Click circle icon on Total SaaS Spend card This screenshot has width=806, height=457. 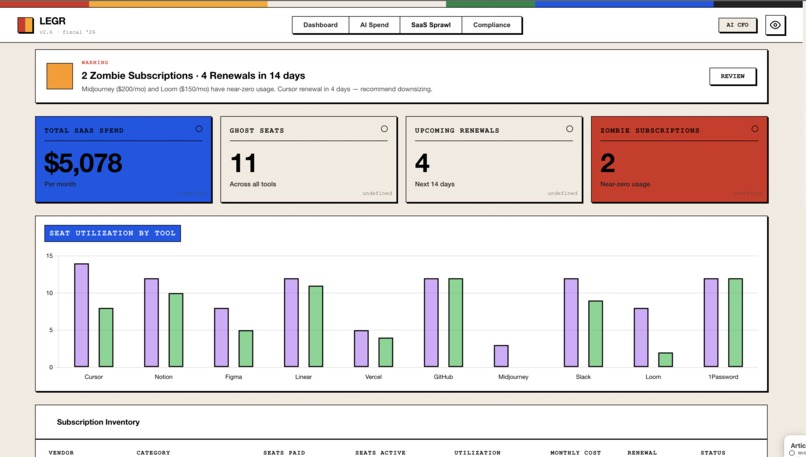click(199, 129)
